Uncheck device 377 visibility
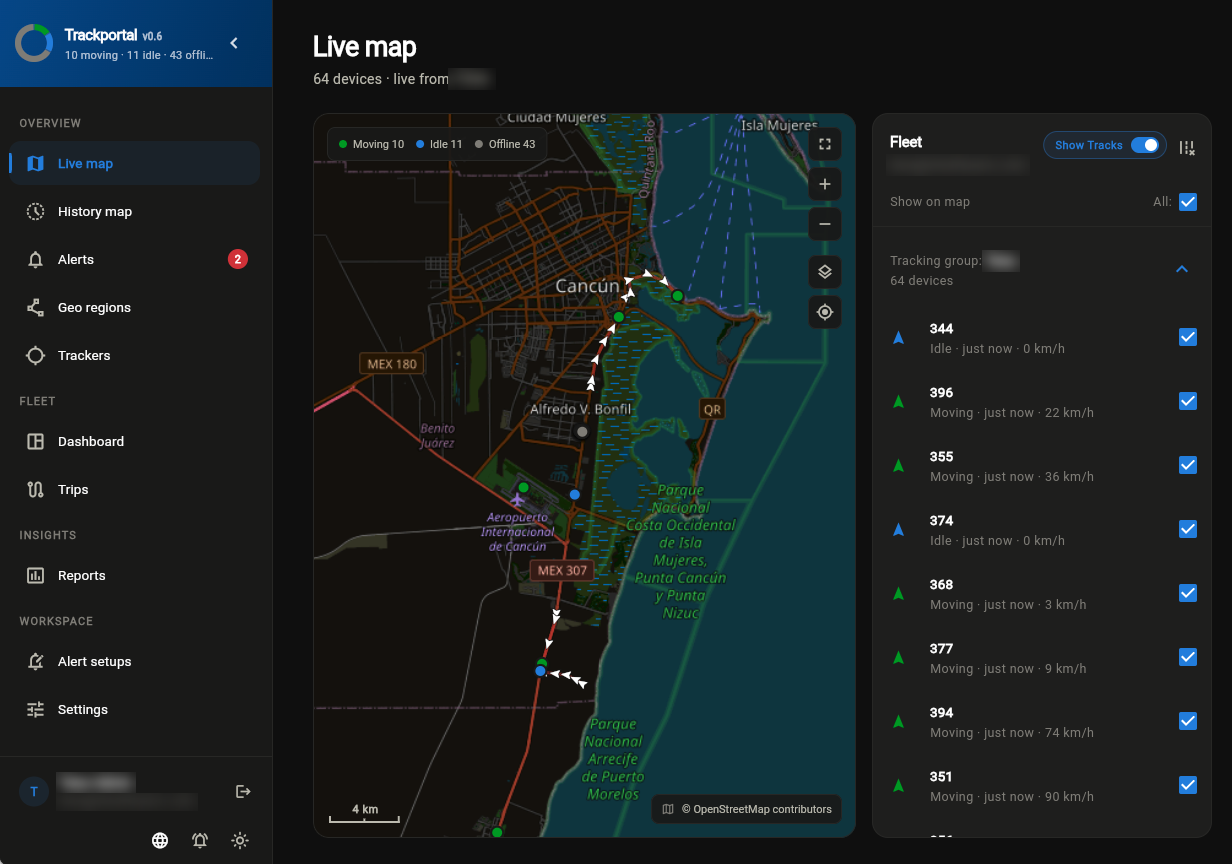Viewport: 1232px width, 864px height. click(1188, 657)
